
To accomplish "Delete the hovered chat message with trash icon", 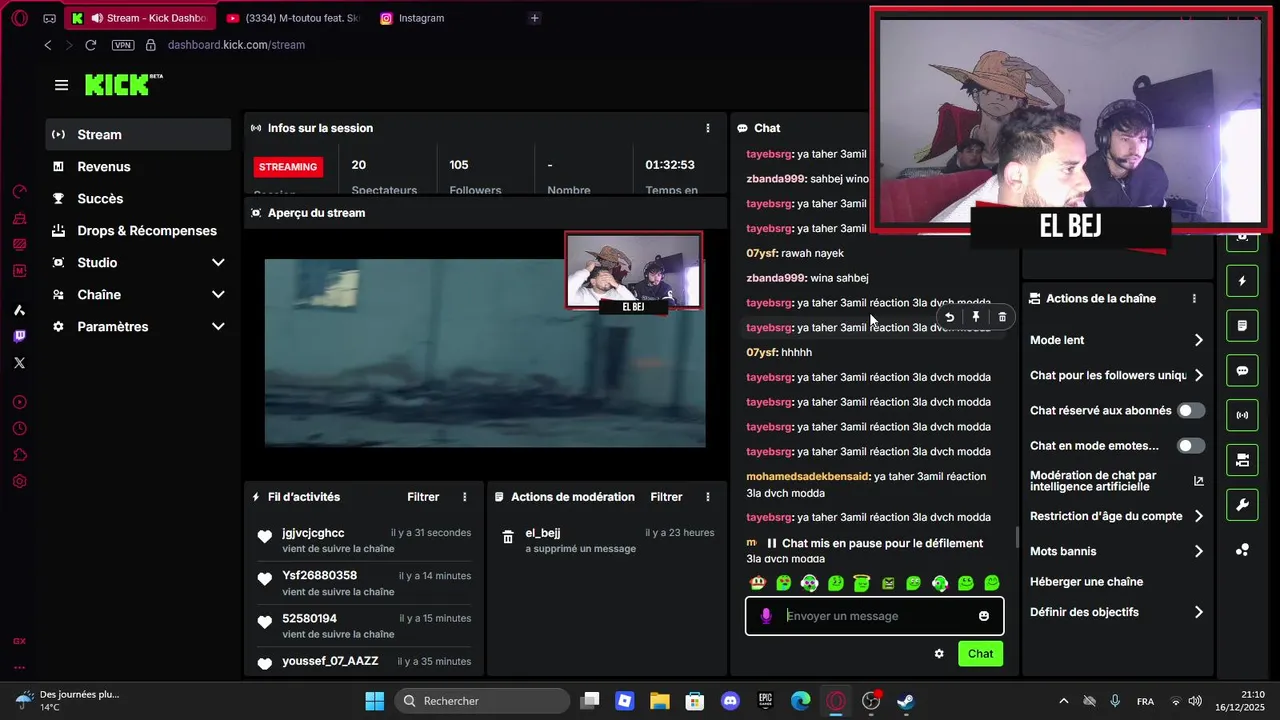I will coord(1002,317).
